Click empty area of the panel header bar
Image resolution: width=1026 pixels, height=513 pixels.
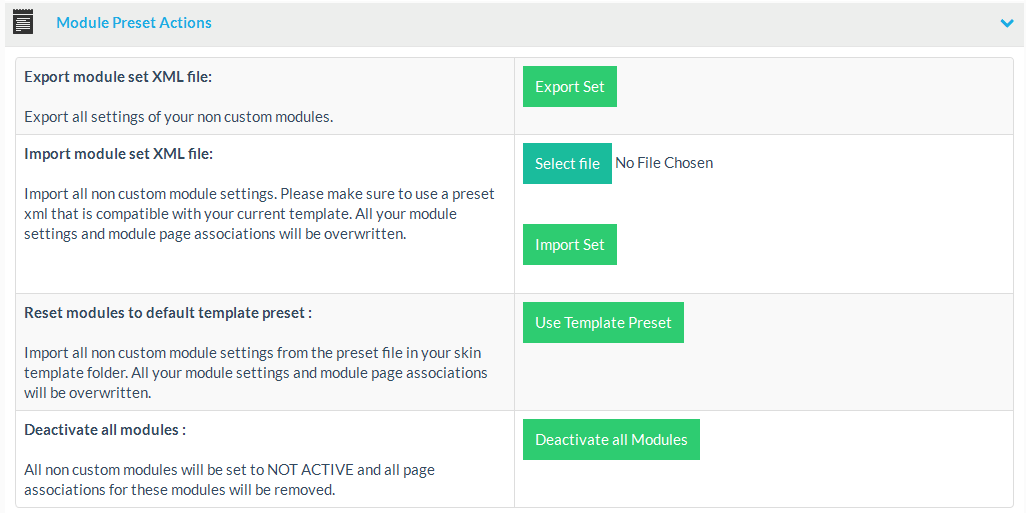pos(600,23)
